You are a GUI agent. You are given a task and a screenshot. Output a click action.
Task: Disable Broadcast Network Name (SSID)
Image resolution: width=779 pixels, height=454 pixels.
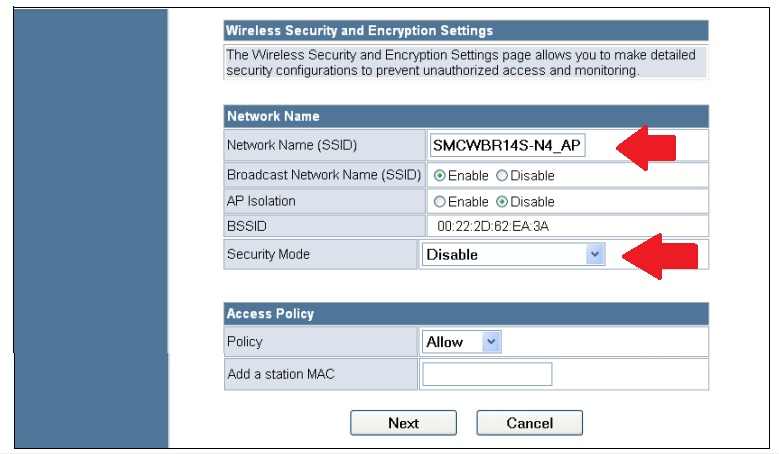point(502,176)
